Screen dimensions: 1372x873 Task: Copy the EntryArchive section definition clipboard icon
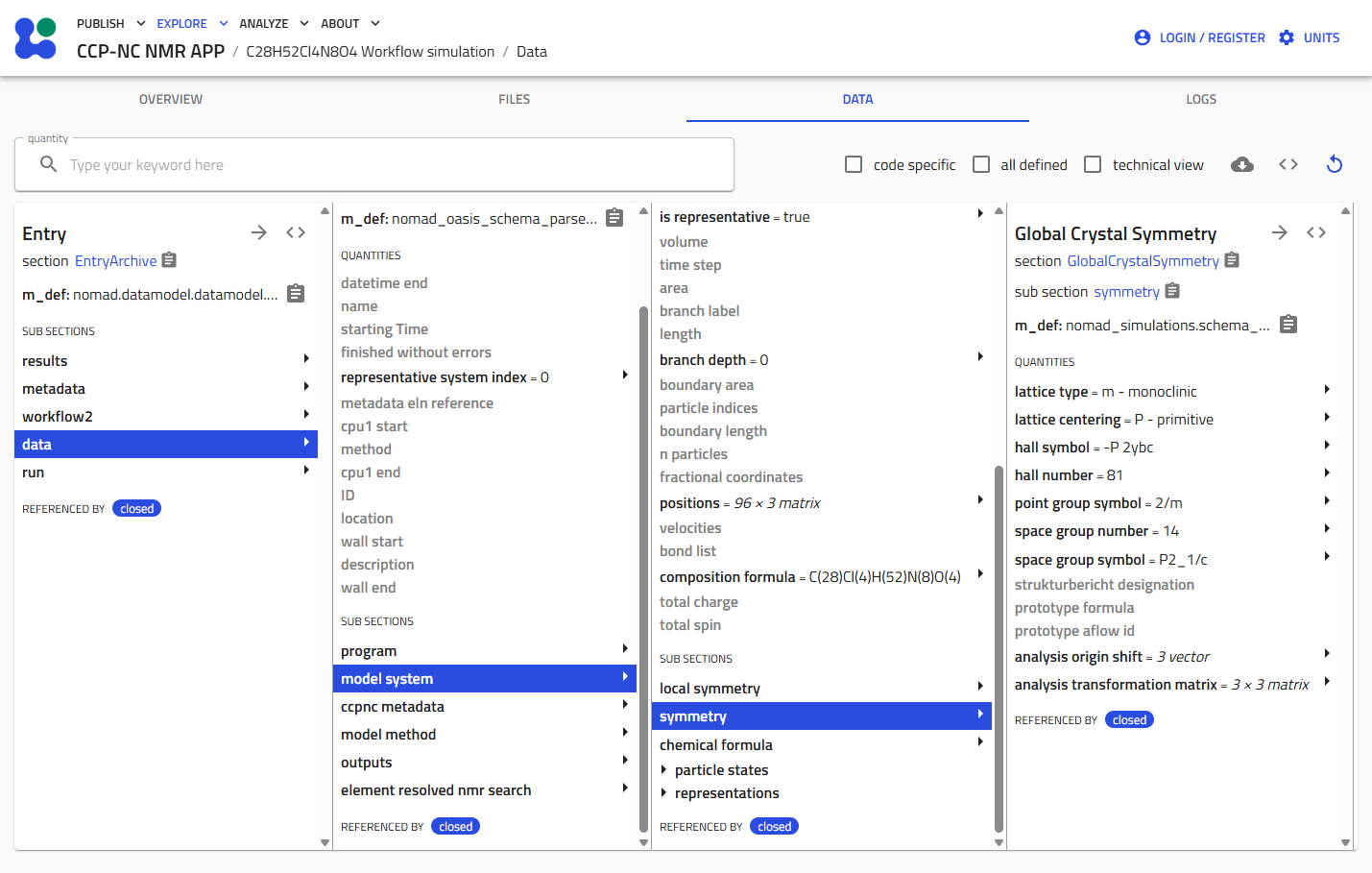click(x=170, y=260)
